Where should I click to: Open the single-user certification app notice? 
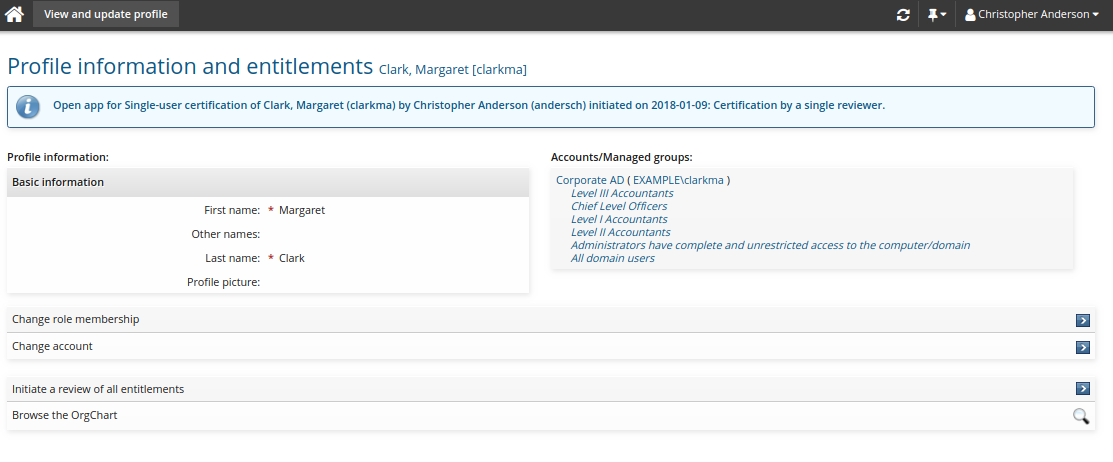[468, 105]
